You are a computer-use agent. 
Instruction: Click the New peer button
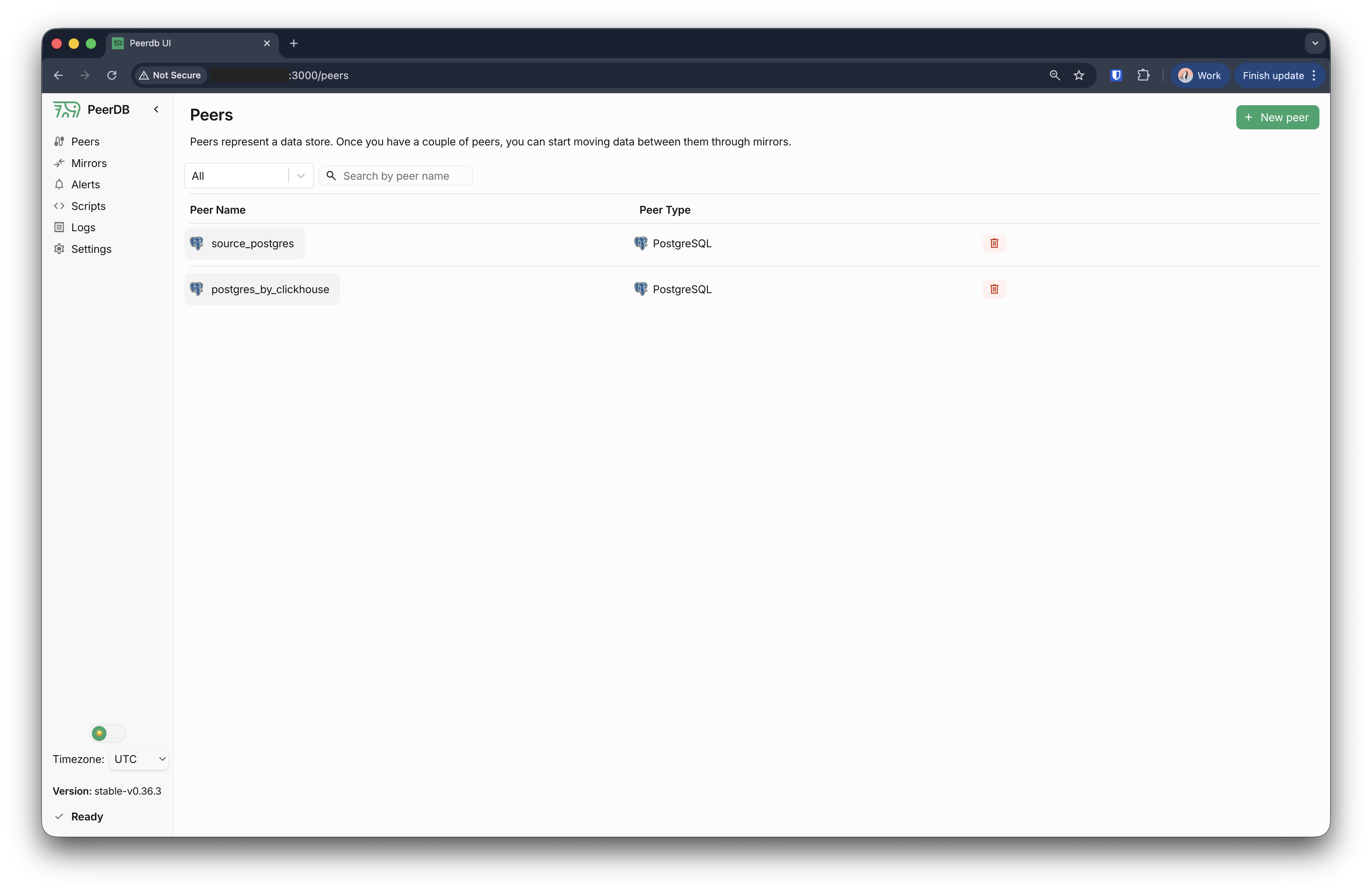(x=1277, y=117)
